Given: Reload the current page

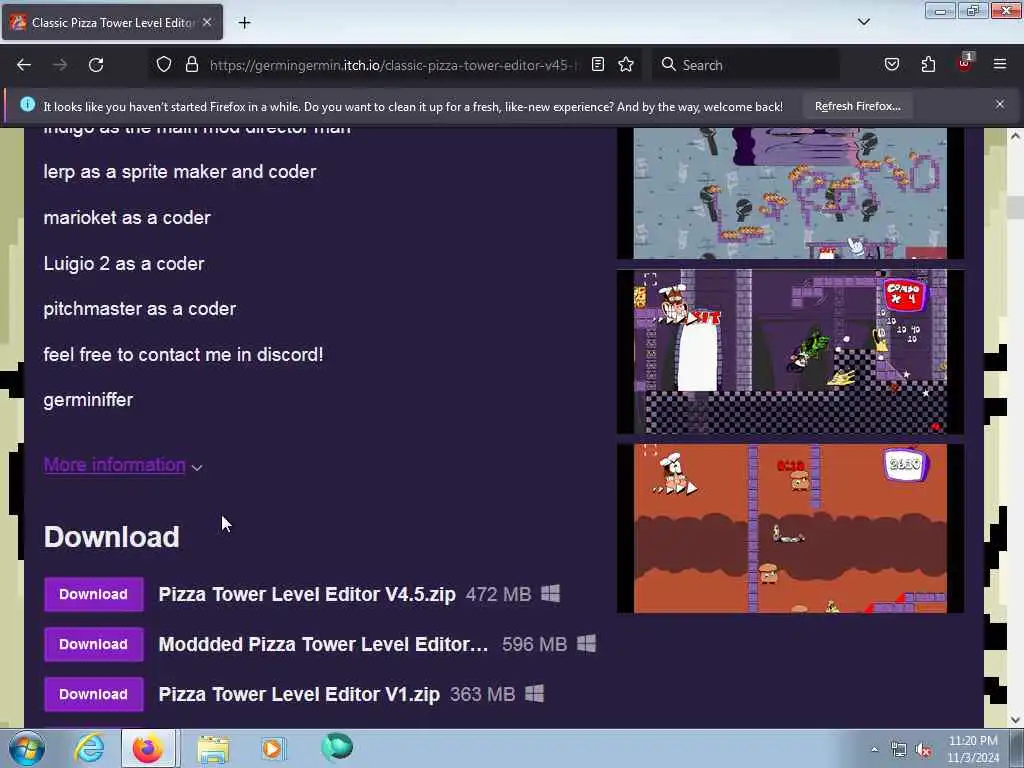Looking at the screenshot, I should pyautogui.click(x=96, y=65).
